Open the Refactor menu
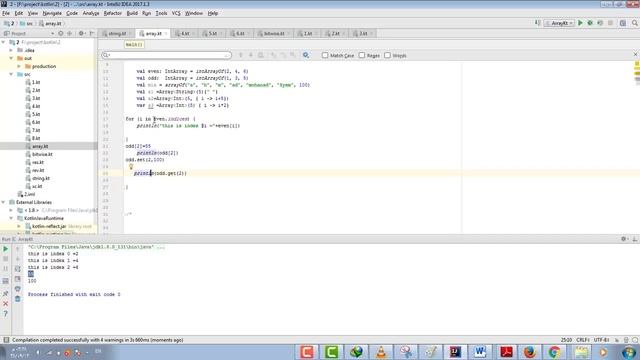640x360 pixels. click(113, 13)
